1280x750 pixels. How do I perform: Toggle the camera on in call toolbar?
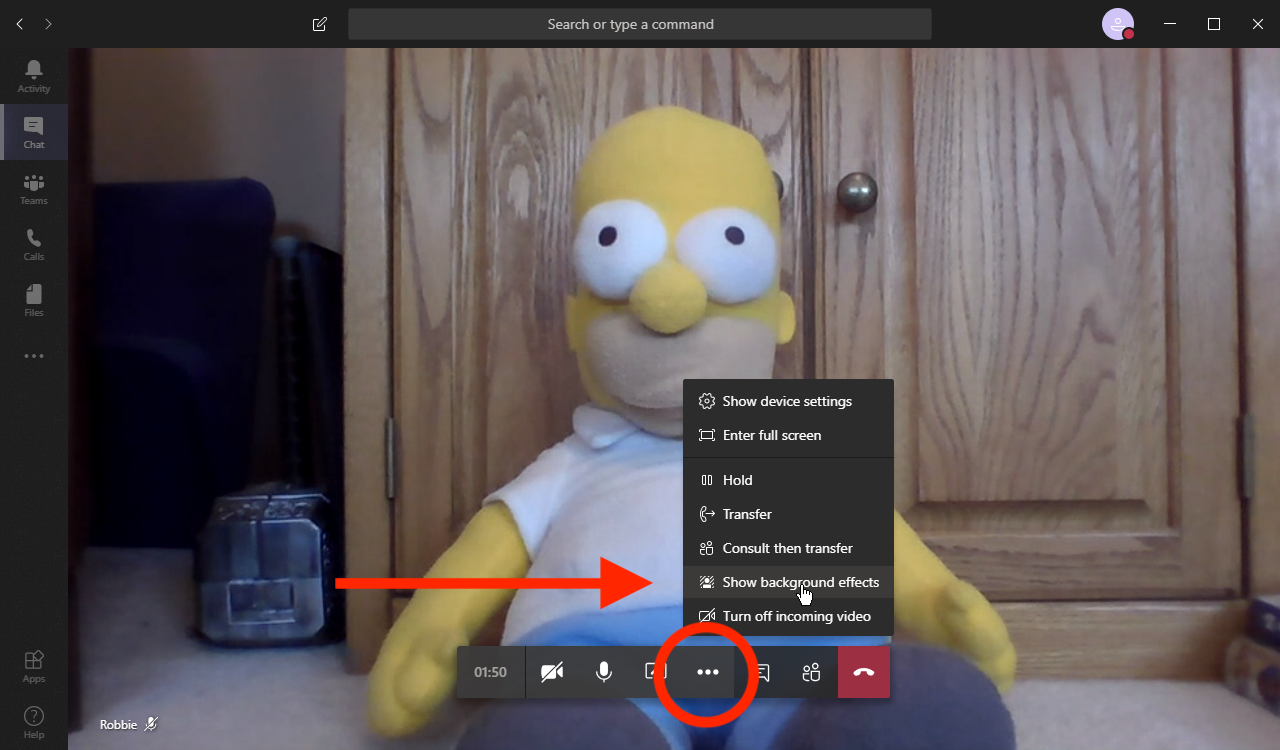(552, 672)
